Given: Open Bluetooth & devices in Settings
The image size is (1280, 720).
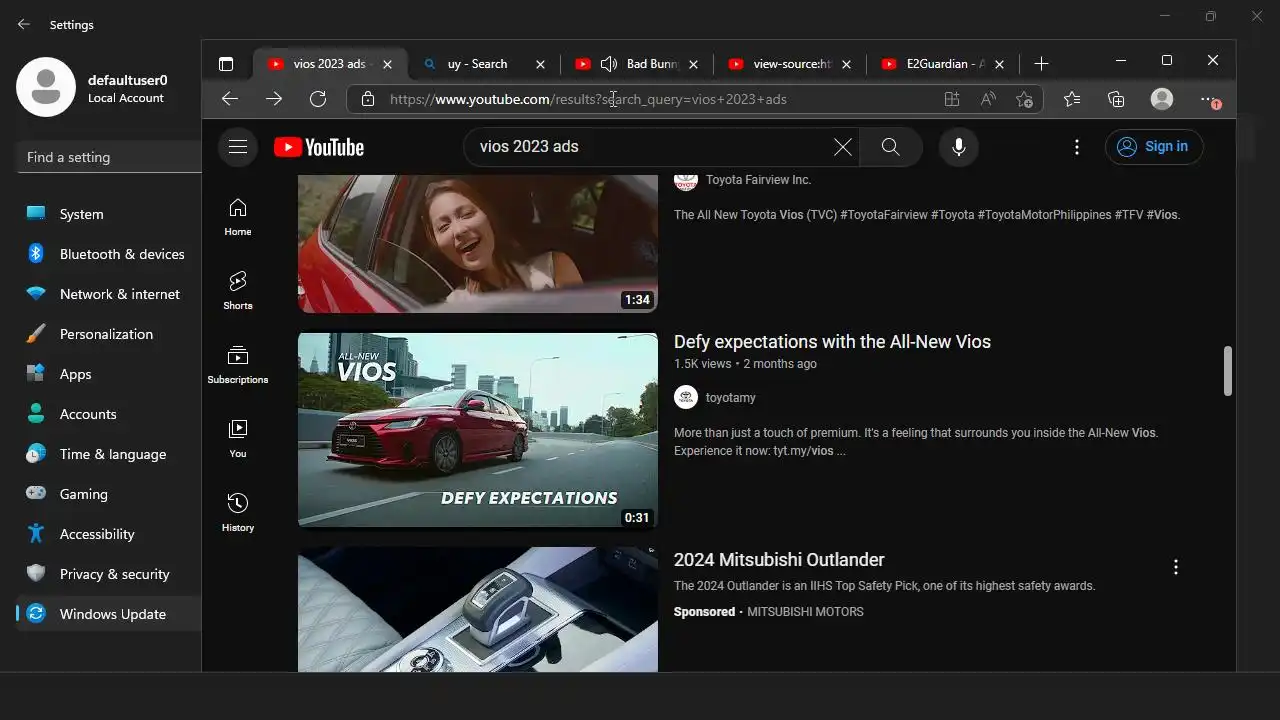Looking at the screenshot, I should (109, 254).
